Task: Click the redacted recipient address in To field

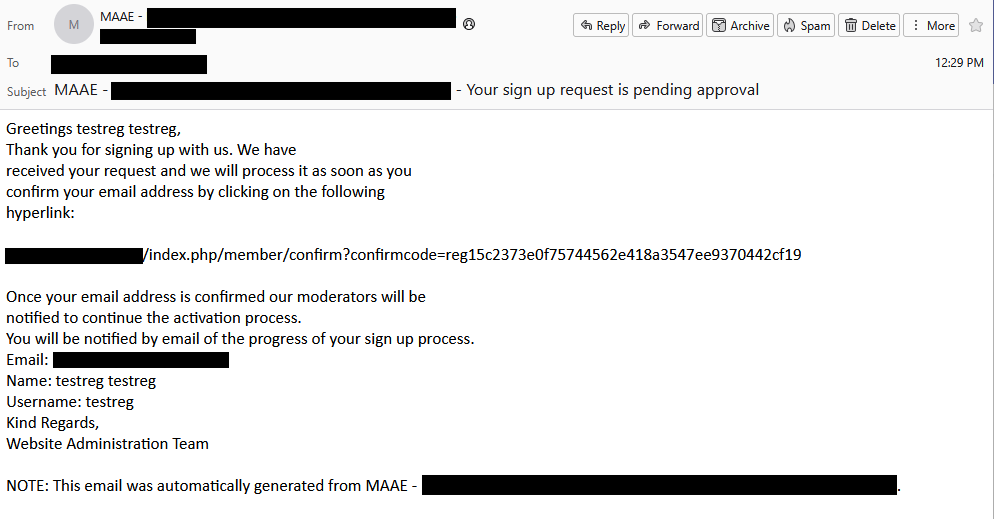Action: [x=129, y=64]
